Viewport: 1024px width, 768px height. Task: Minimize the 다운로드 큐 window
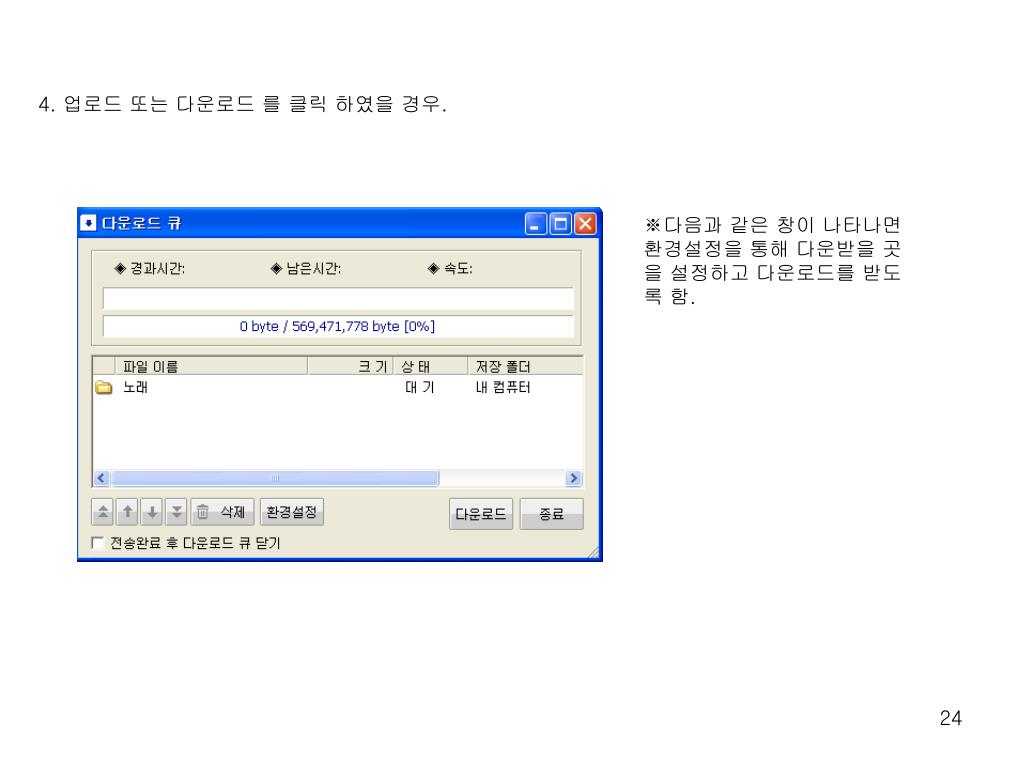click(536, 224)
